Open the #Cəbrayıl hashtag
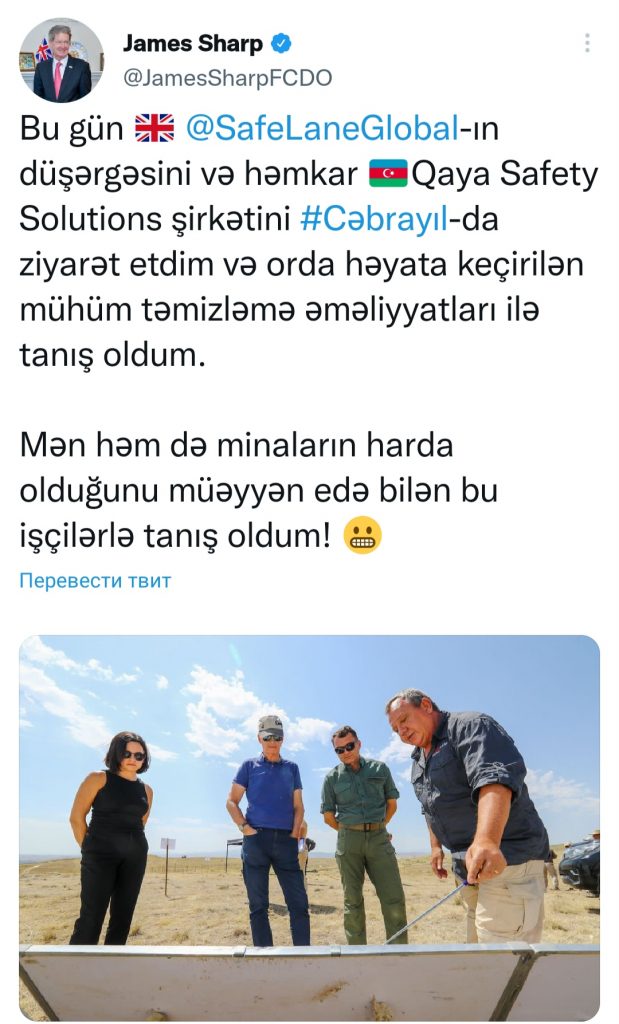The width and height of the screenshot is (619, 1024). pyautogui.click(x=375, y=219)
